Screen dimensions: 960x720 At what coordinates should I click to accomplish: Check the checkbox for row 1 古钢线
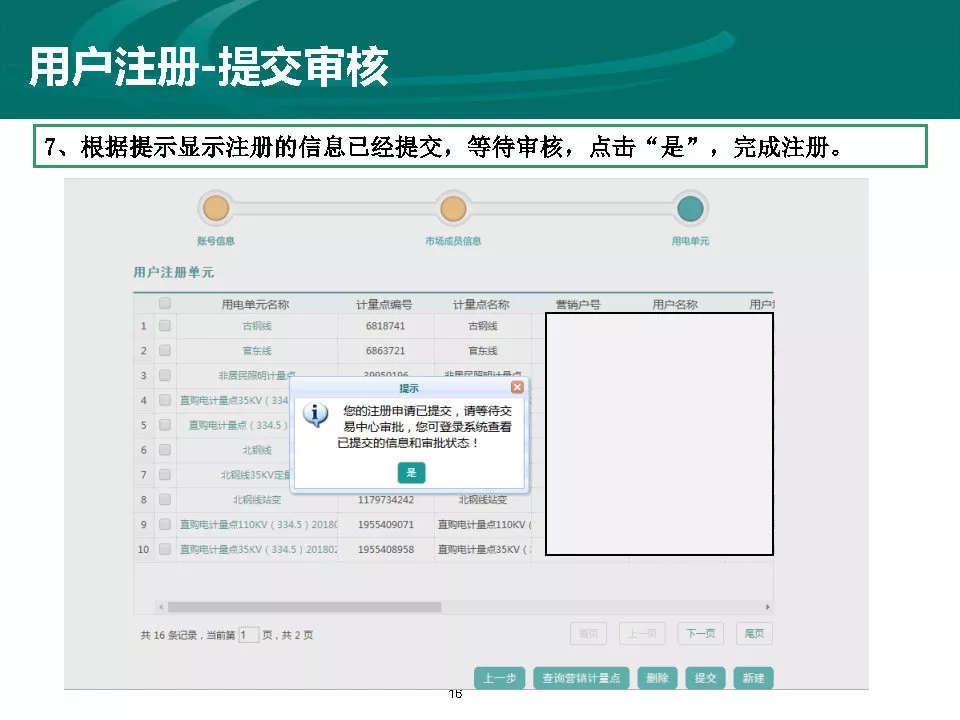pos(165,326)
